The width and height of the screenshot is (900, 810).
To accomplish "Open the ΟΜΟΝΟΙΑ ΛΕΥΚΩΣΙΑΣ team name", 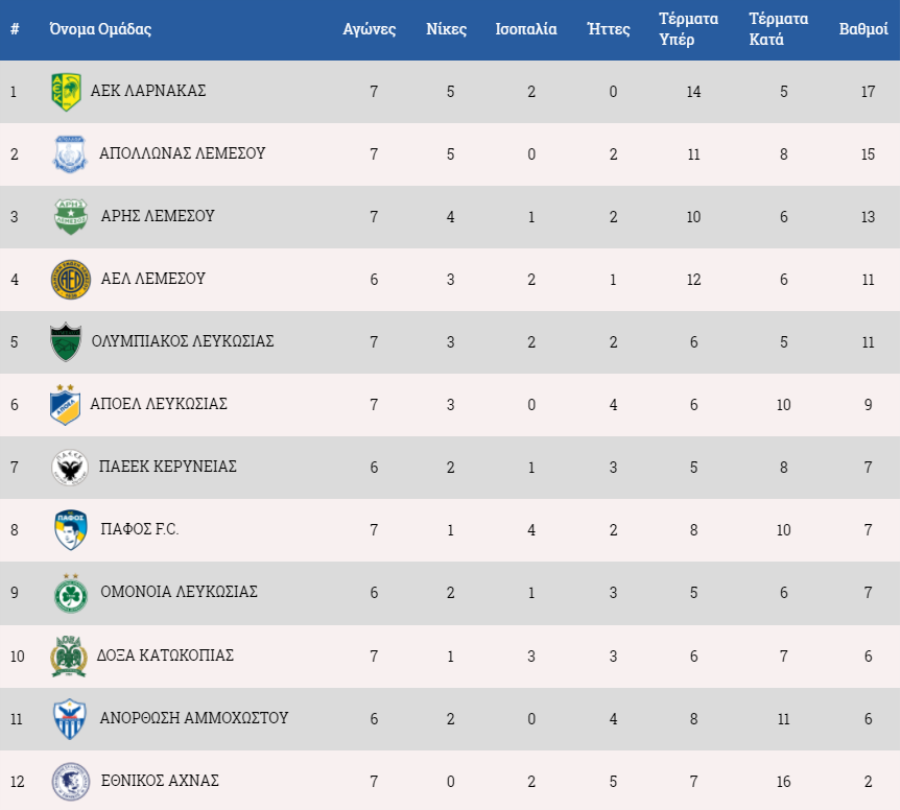I will [179, 592].
